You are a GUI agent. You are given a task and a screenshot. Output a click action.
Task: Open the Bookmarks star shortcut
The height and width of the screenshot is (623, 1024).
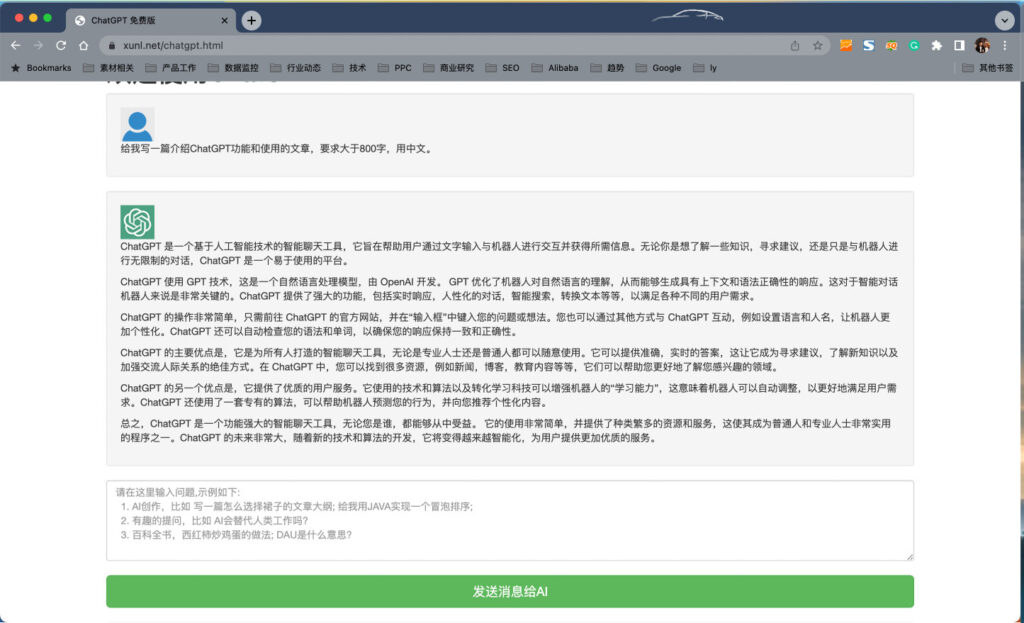point(41,68)
